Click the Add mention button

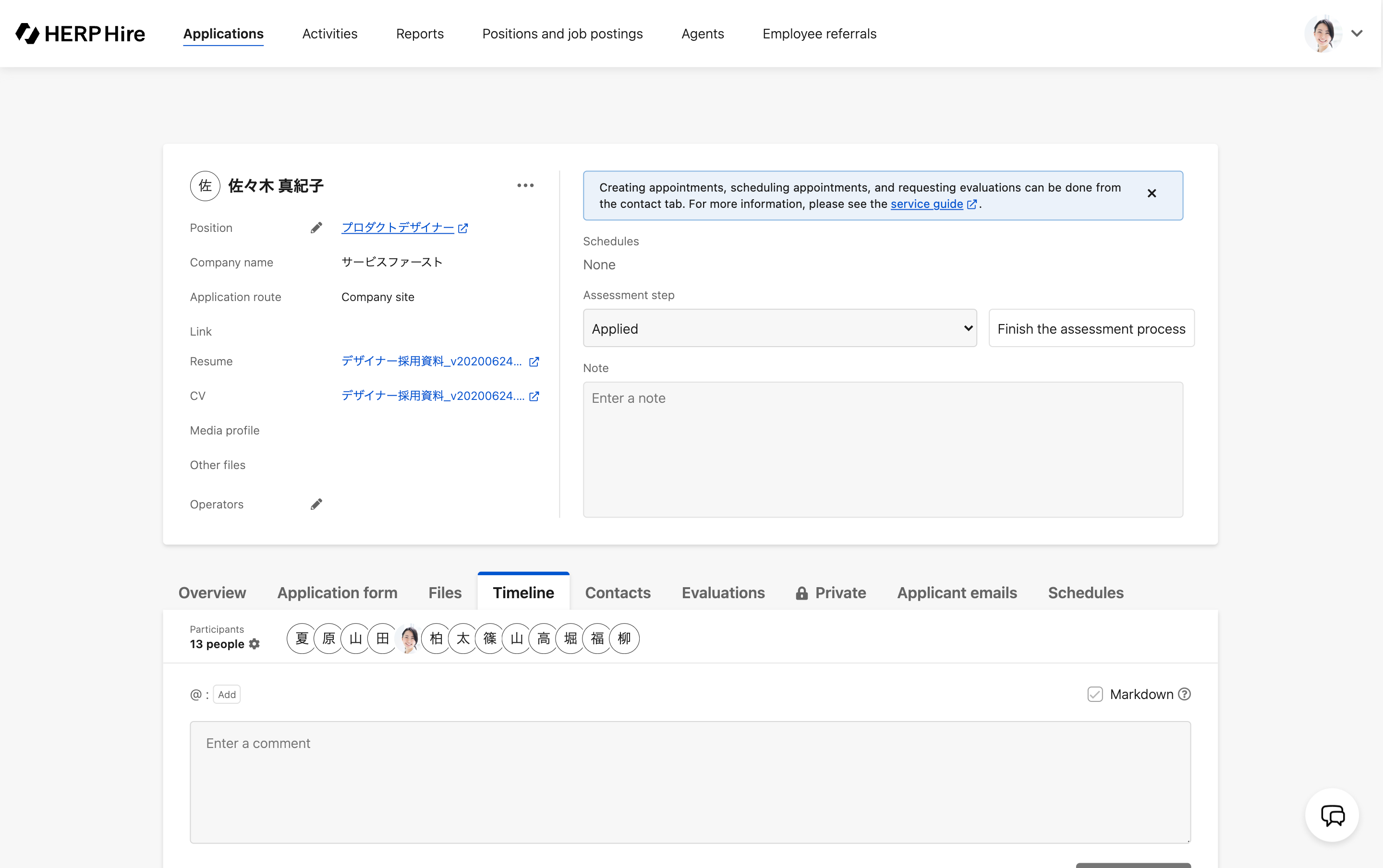tap(227, 694)
